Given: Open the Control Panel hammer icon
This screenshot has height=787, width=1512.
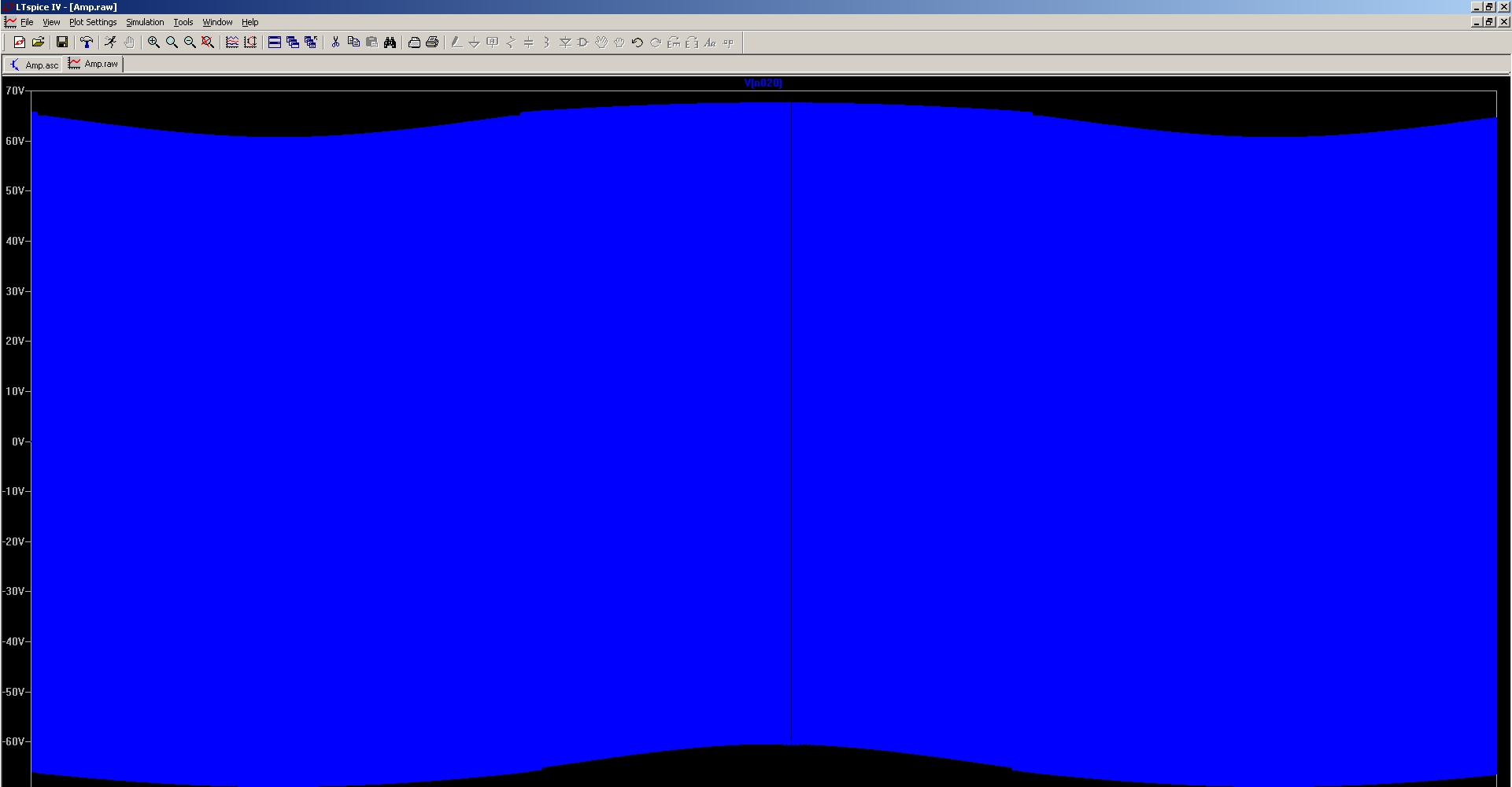Looking at the screenshot, I should click(87, 42).
